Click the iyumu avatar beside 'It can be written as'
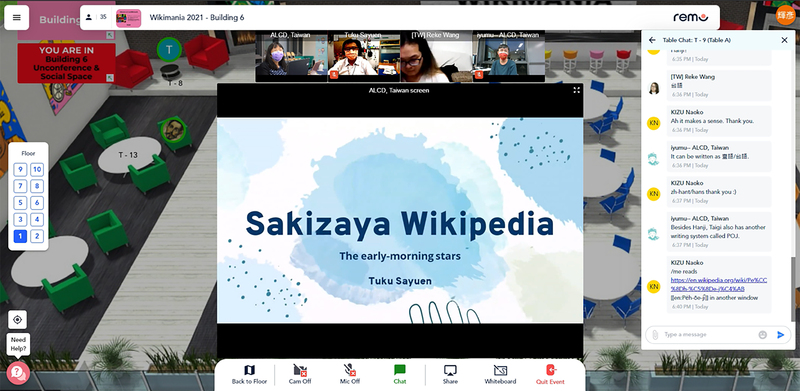Screen dimensions: 800x391 (x=654, y=159)
